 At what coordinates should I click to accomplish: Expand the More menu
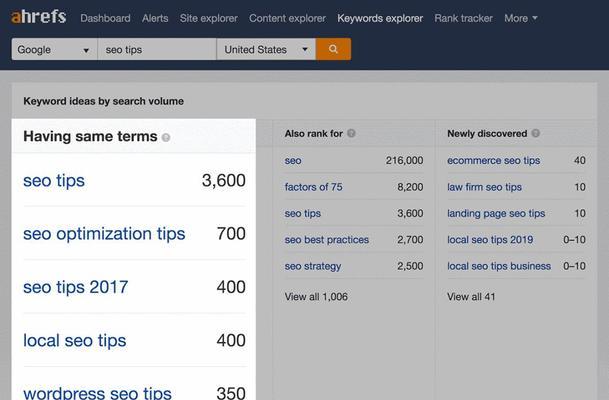tap(520, 18)
